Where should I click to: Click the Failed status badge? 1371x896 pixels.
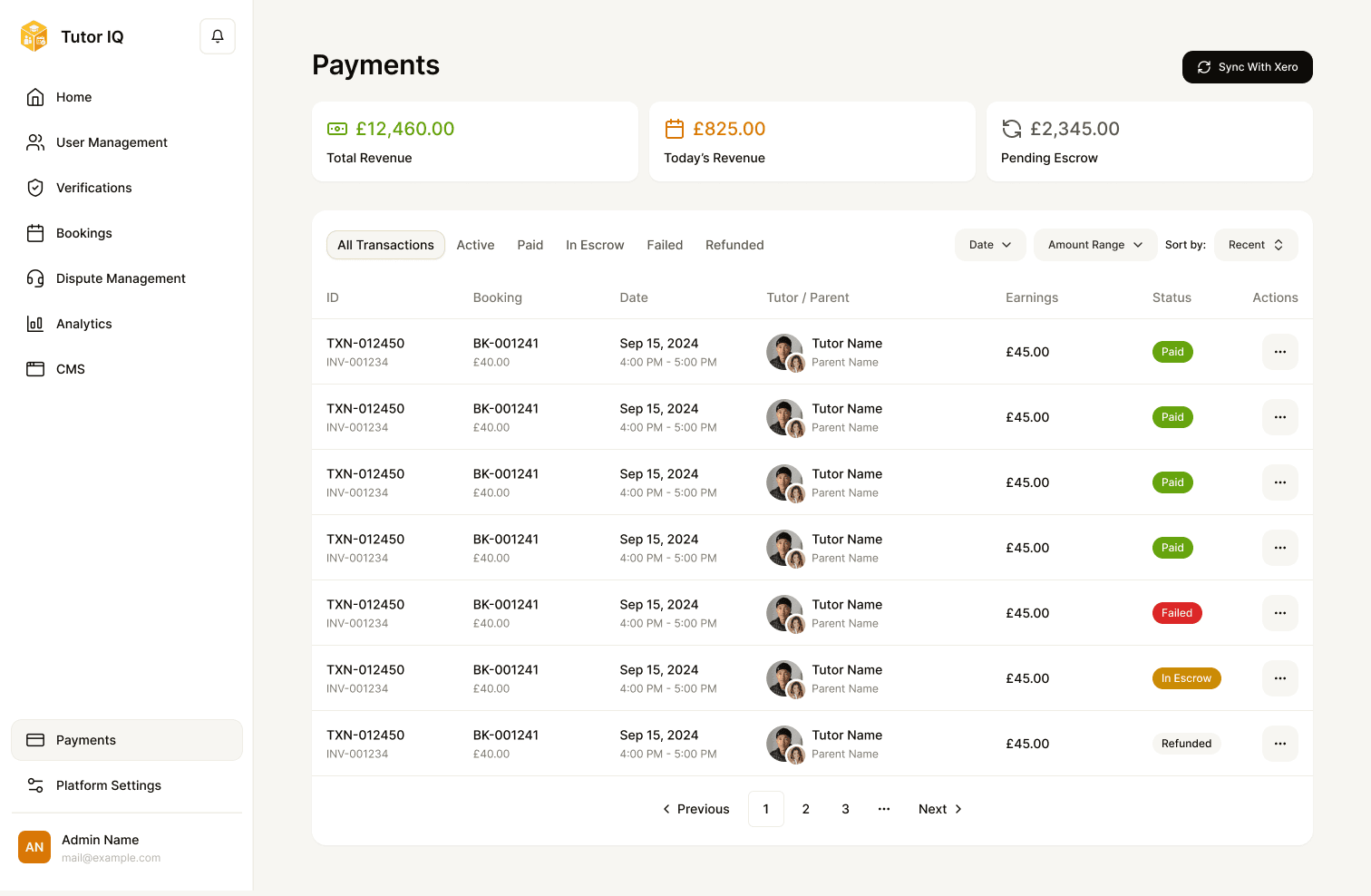pos(1177,613)
